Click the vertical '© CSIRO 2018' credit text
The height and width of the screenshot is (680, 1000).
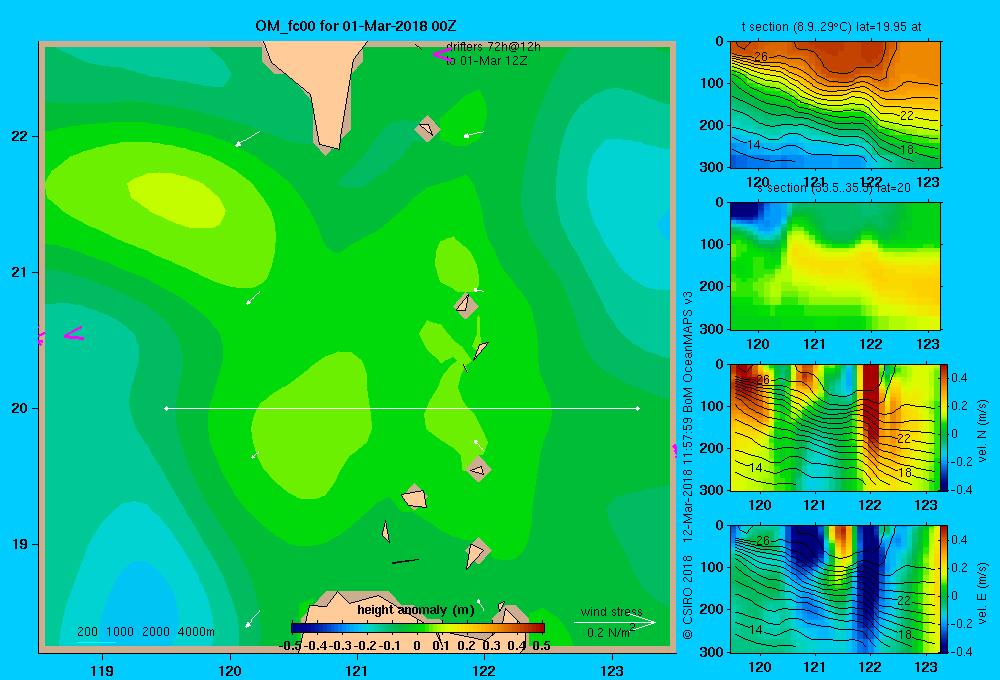tap(688, 597)
